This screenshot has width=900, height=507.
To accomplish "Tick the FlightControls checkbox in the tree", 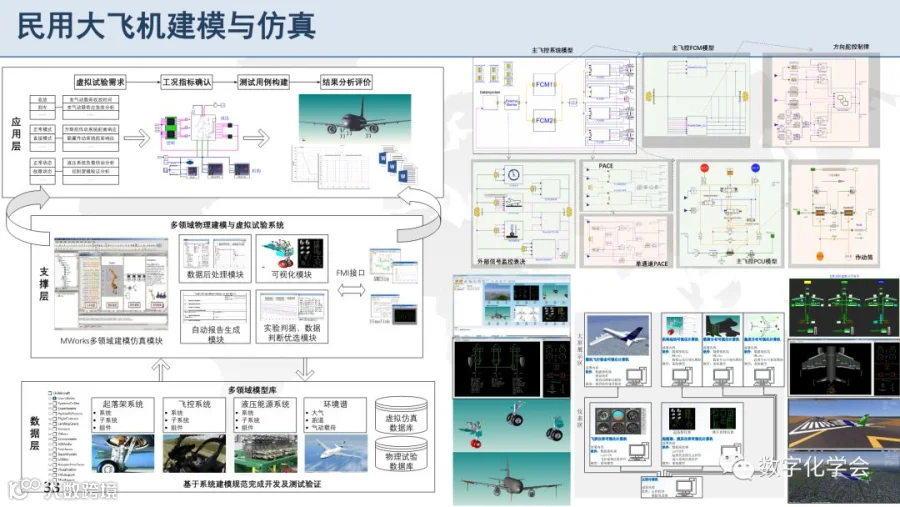I will point(55,419).
